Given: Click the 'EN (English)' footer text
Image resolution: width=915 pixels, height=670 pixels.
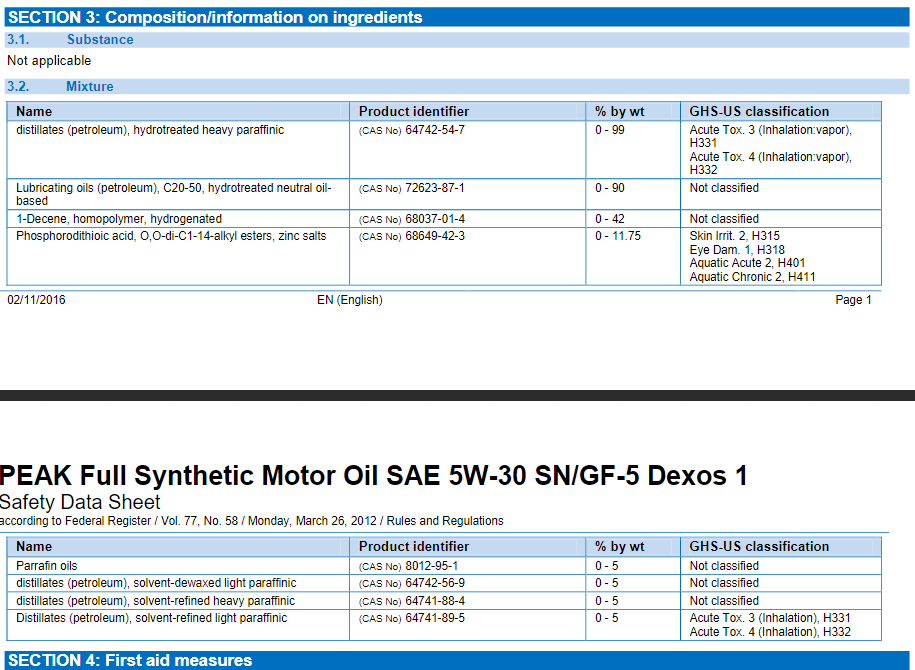Looking at the screenshot, I should (350, 300).
